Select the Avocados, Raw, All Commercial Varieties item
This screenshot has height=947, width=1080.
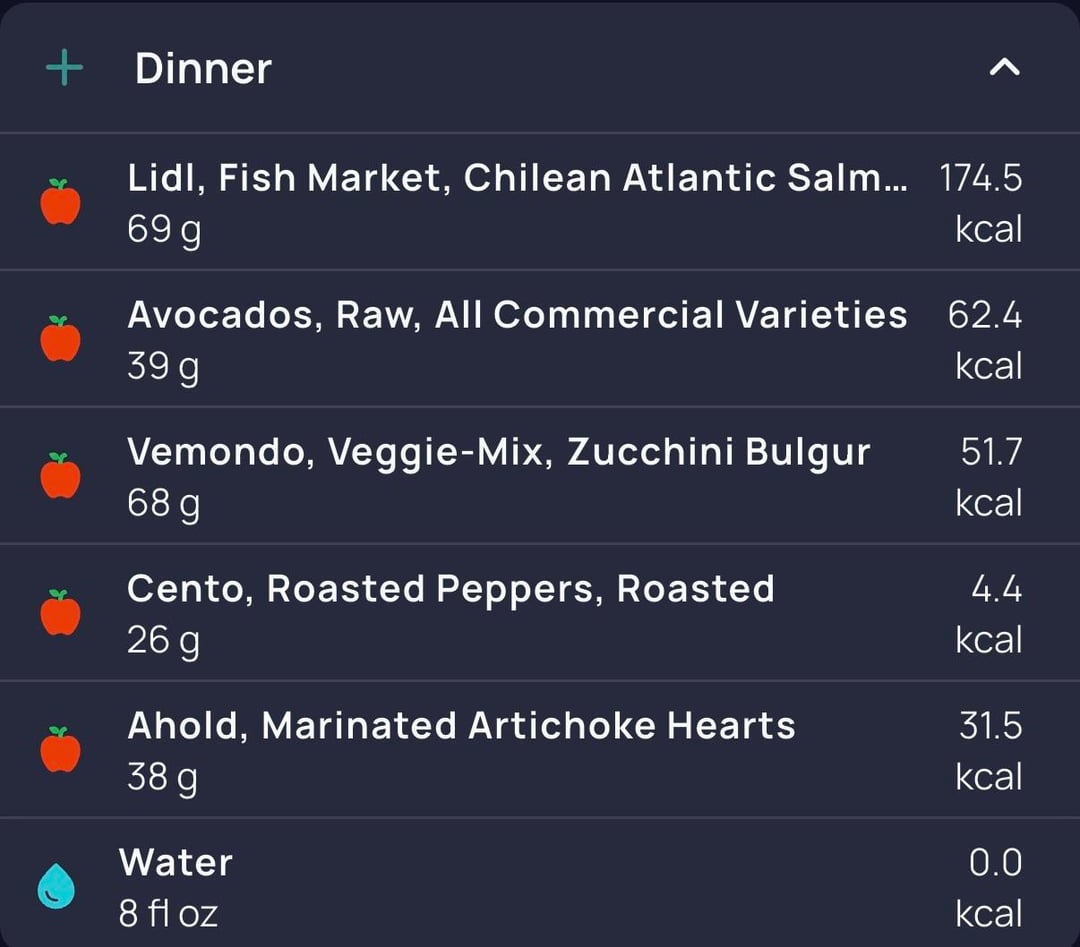(517, 315)
